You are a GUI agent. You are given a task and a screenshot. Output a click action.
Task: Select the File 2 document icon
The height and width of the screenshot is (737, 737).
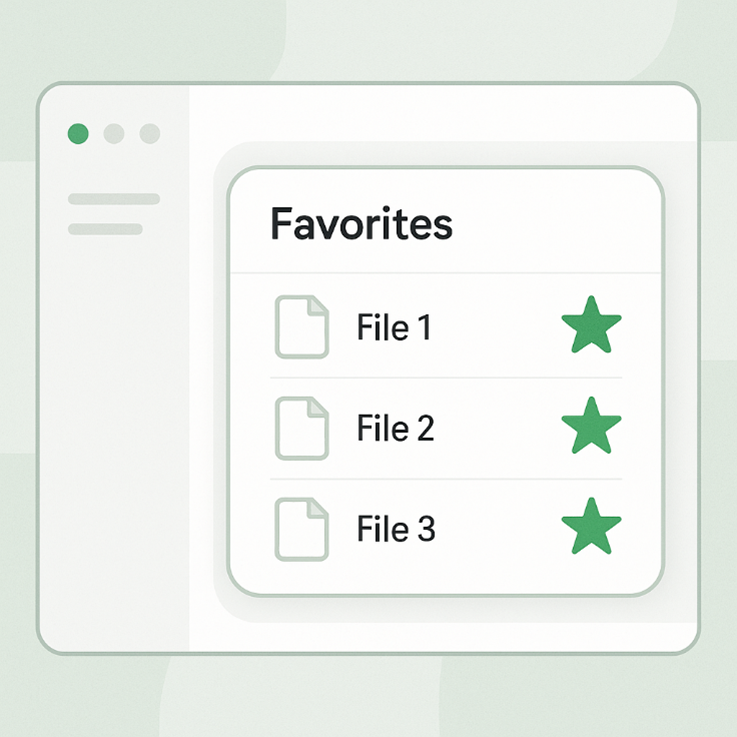pyautogui.click(x=301, y=428)
